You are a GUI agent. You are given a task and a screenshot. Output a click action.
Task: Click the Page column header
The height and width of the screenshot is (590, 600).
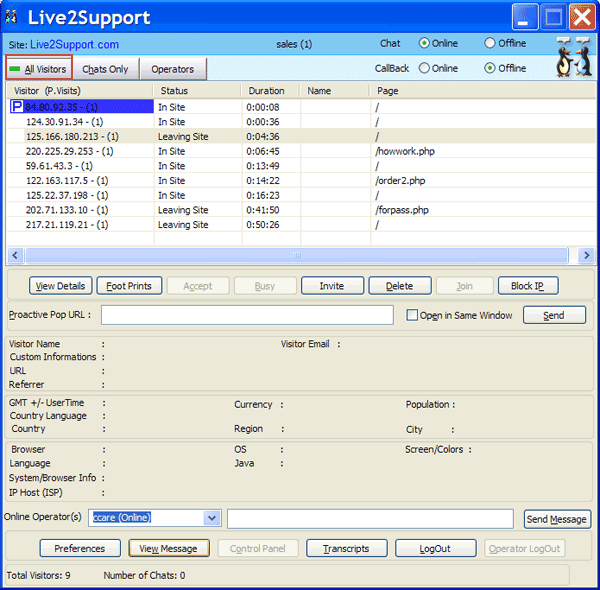point(482,91)
